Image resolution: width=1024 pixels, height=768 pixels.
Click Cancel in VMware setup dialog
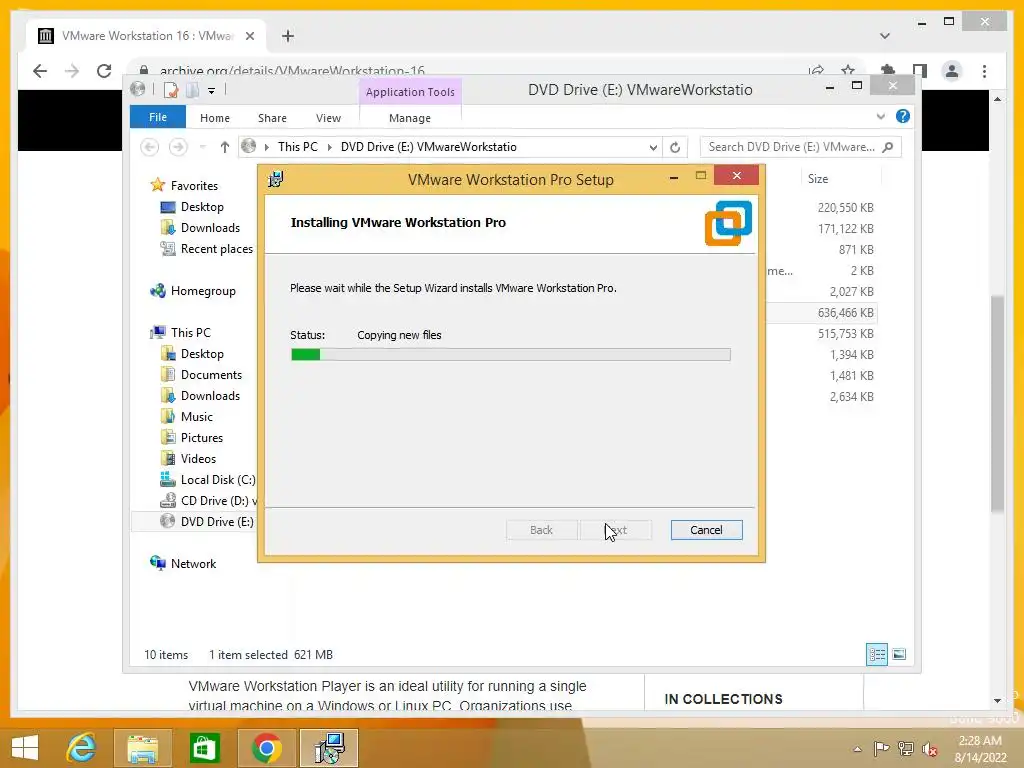(x=706, y=530)
